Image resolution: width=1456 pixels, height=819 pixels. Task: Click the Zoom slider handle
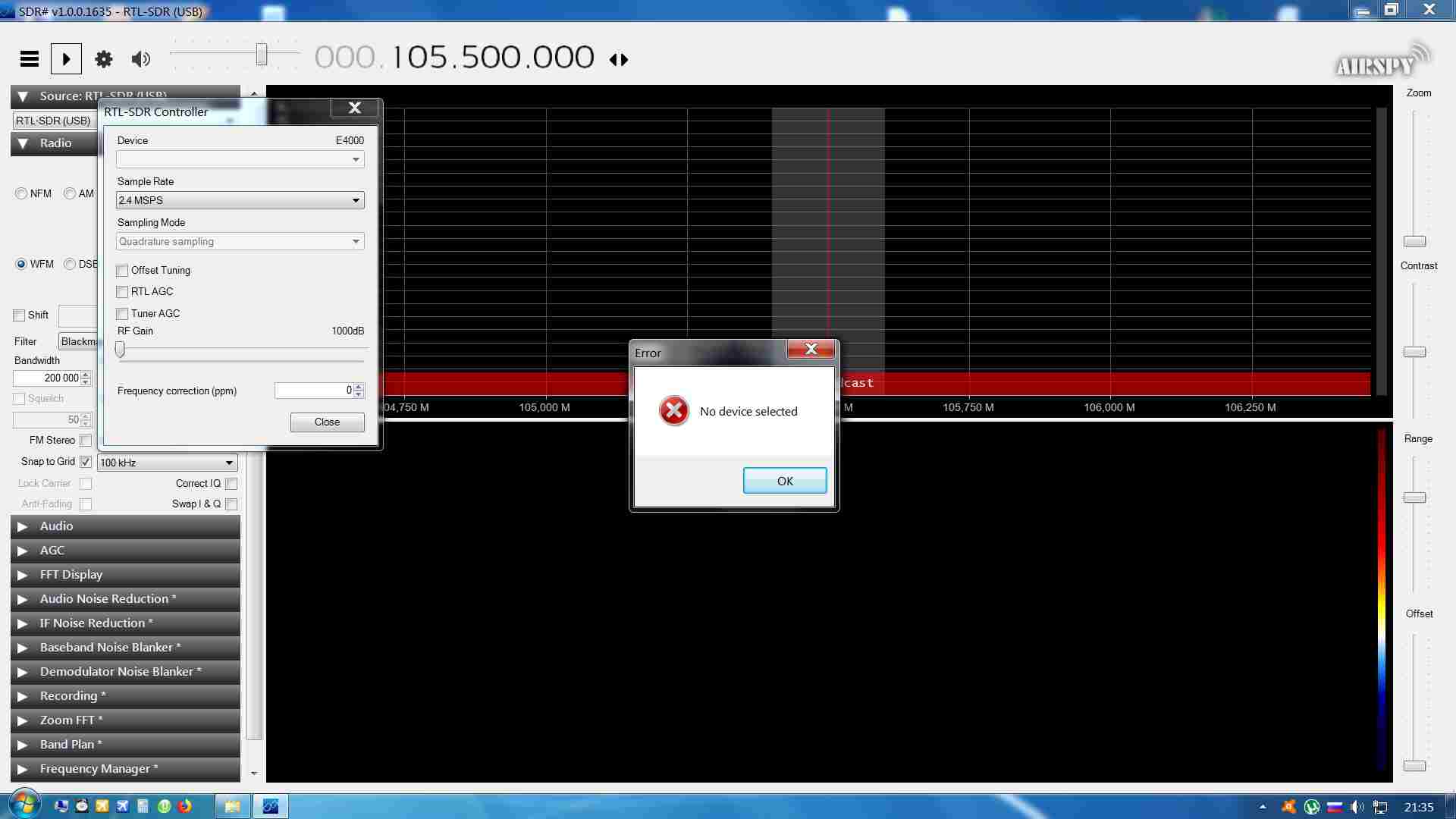tap(1414, 241)
